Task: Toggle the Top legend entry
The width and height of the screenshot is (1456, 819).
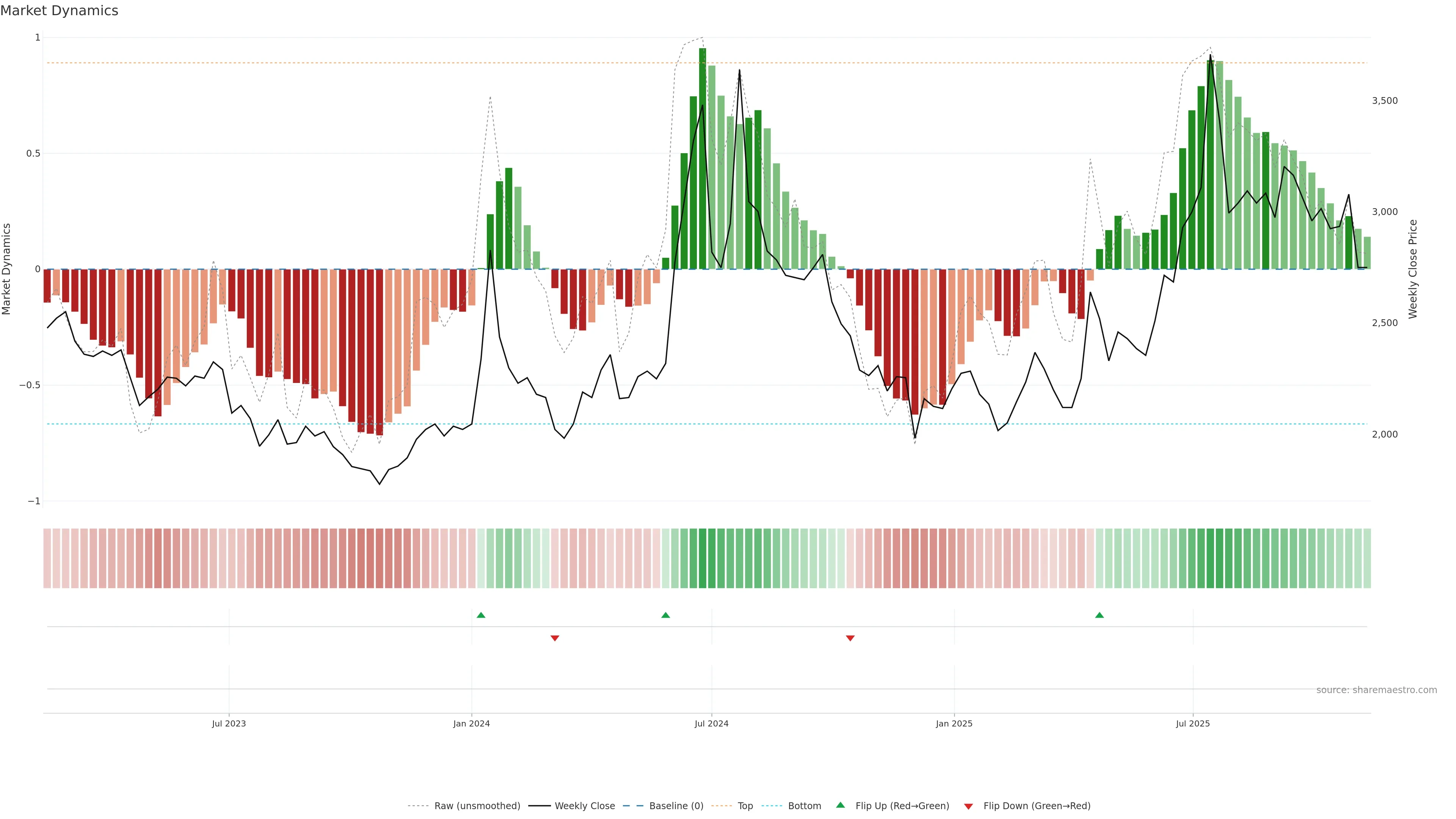Action: point(745,806)
